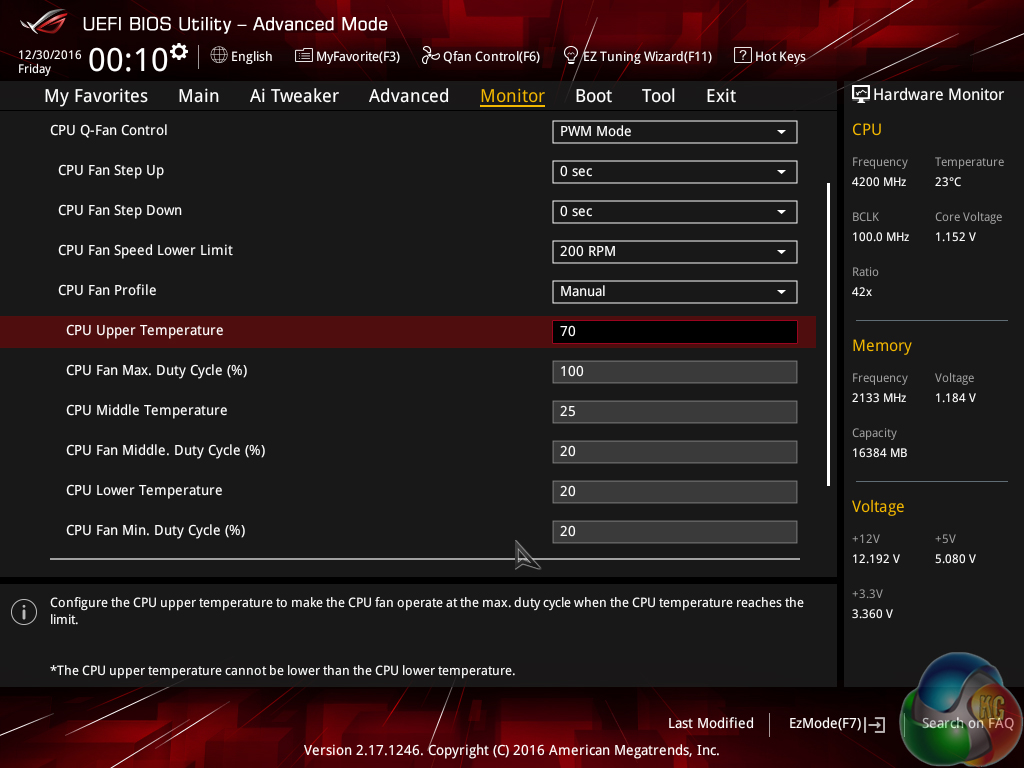Click the 4200 MHz CPU frequency value
1024x768 pixels.
878,182
